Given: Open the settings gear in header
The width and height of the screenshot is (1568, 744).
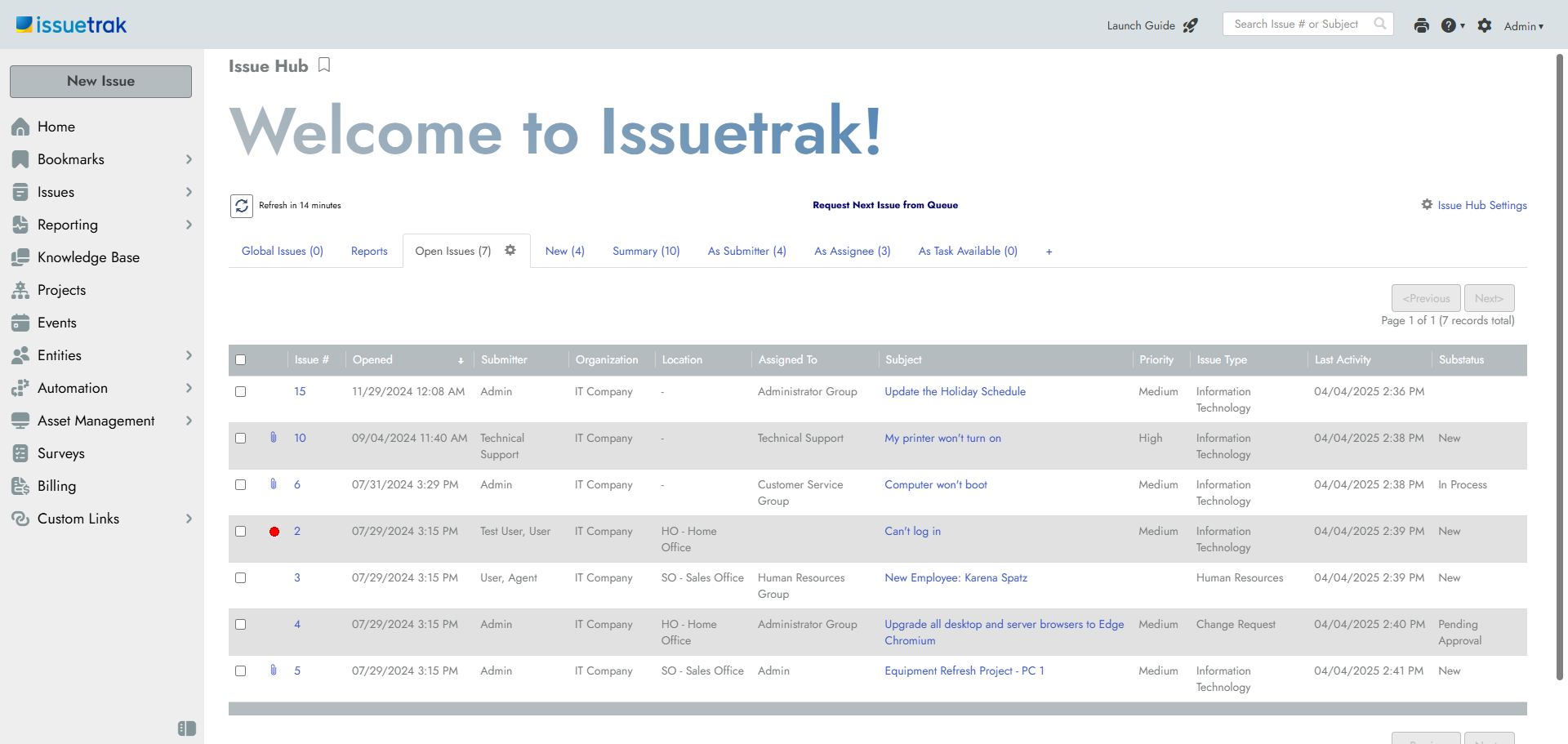Looking at the screenshot, I should 1485,25.
